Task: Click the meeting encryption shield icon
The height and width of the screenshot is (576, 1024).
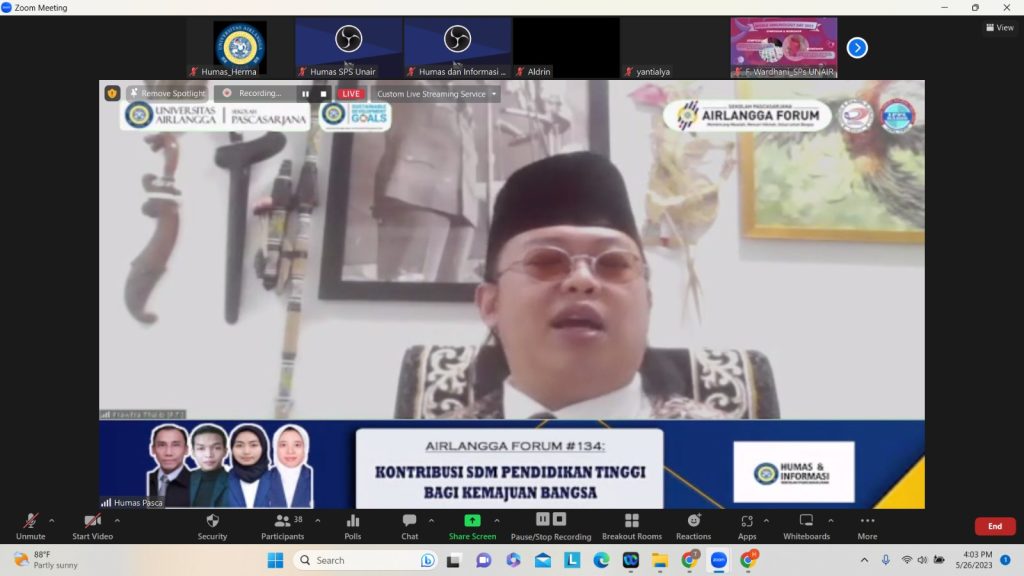Action: [x=112, y=93]
